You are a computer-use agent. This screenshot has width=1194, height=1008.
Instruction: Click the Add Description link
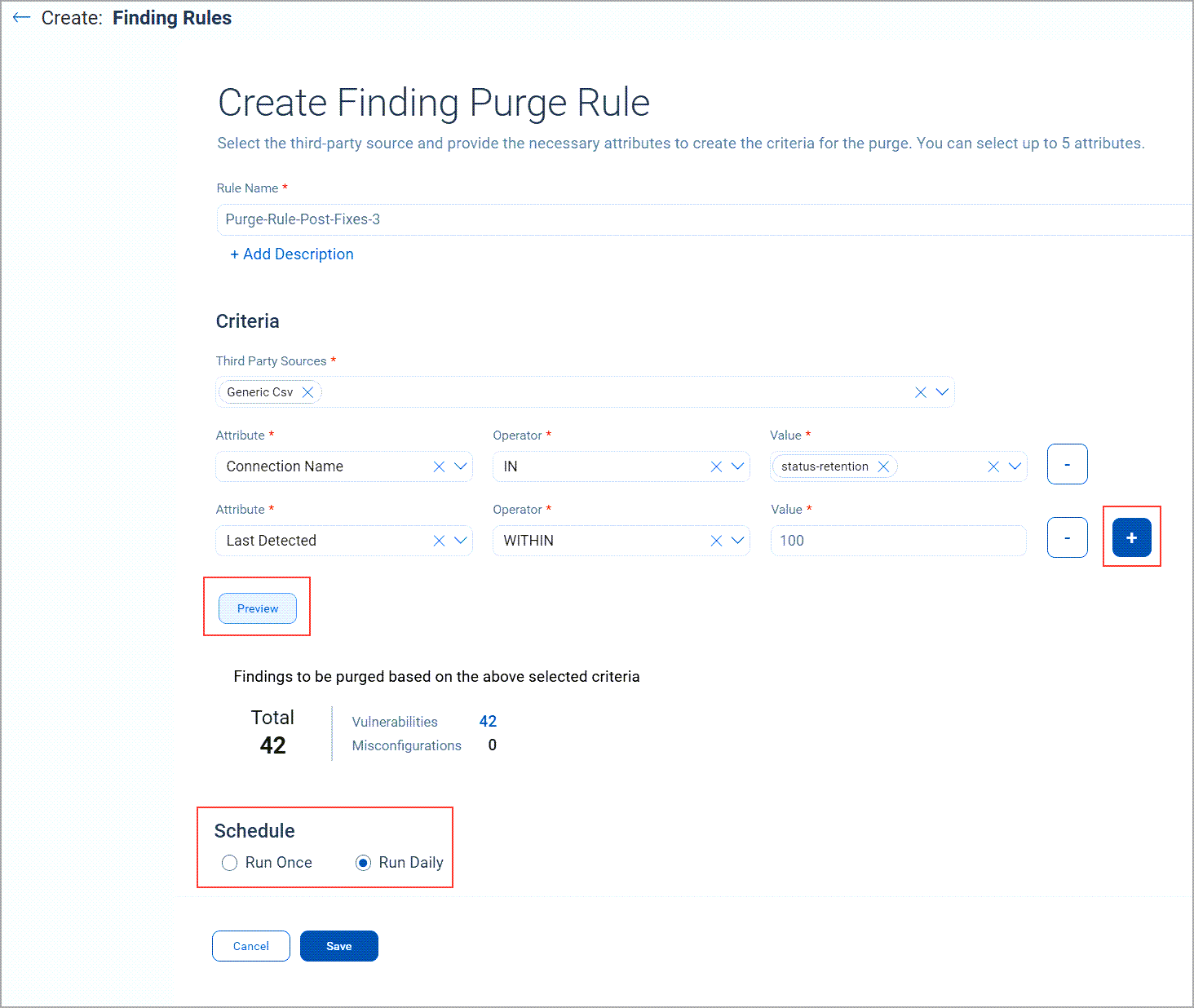coord(292,254)
